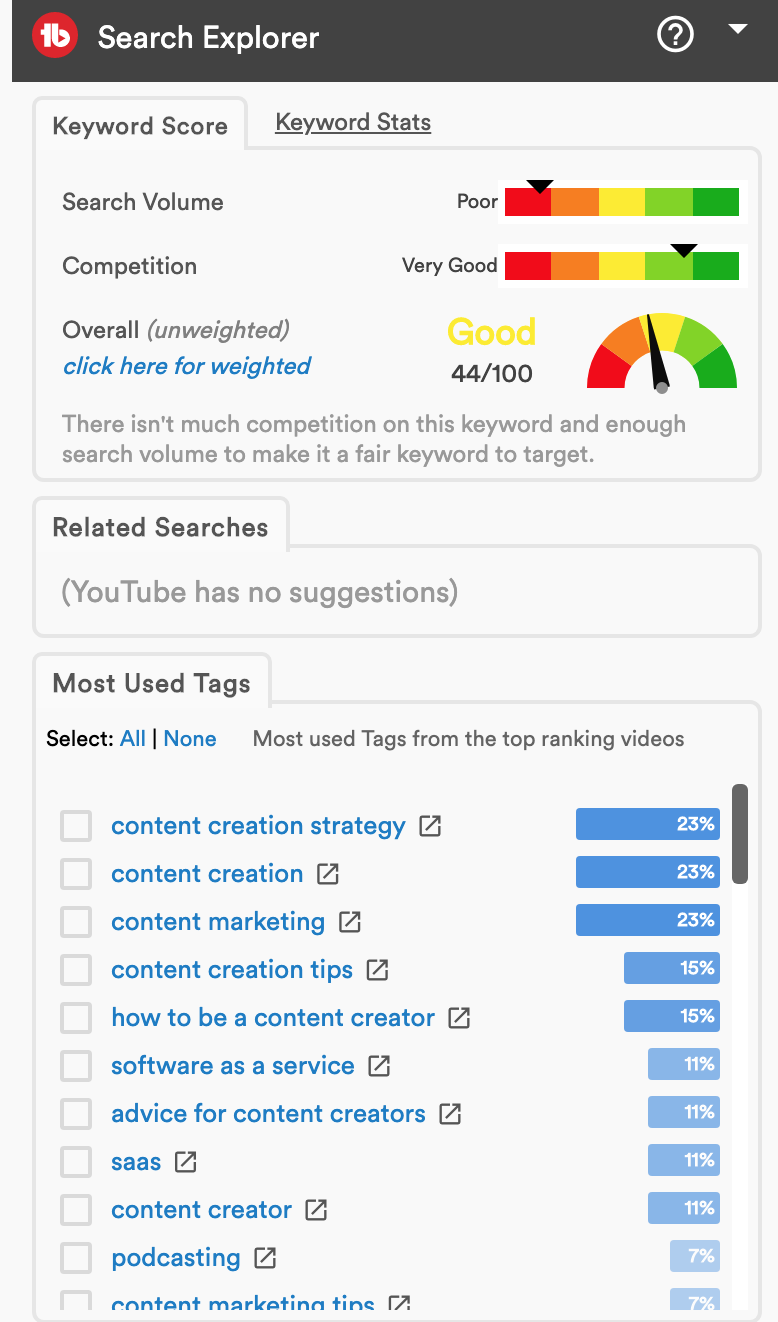Tick the content creation tips checkbox

[x=76, y=970]
